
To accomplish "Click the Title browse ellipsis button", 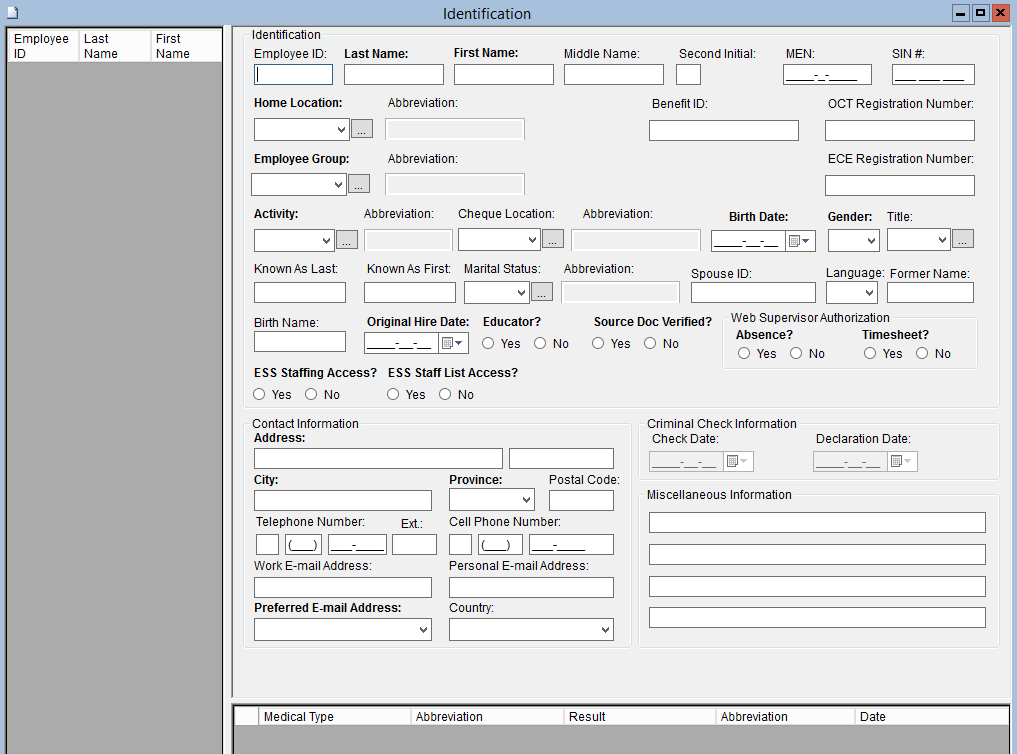I will (962, 239).
